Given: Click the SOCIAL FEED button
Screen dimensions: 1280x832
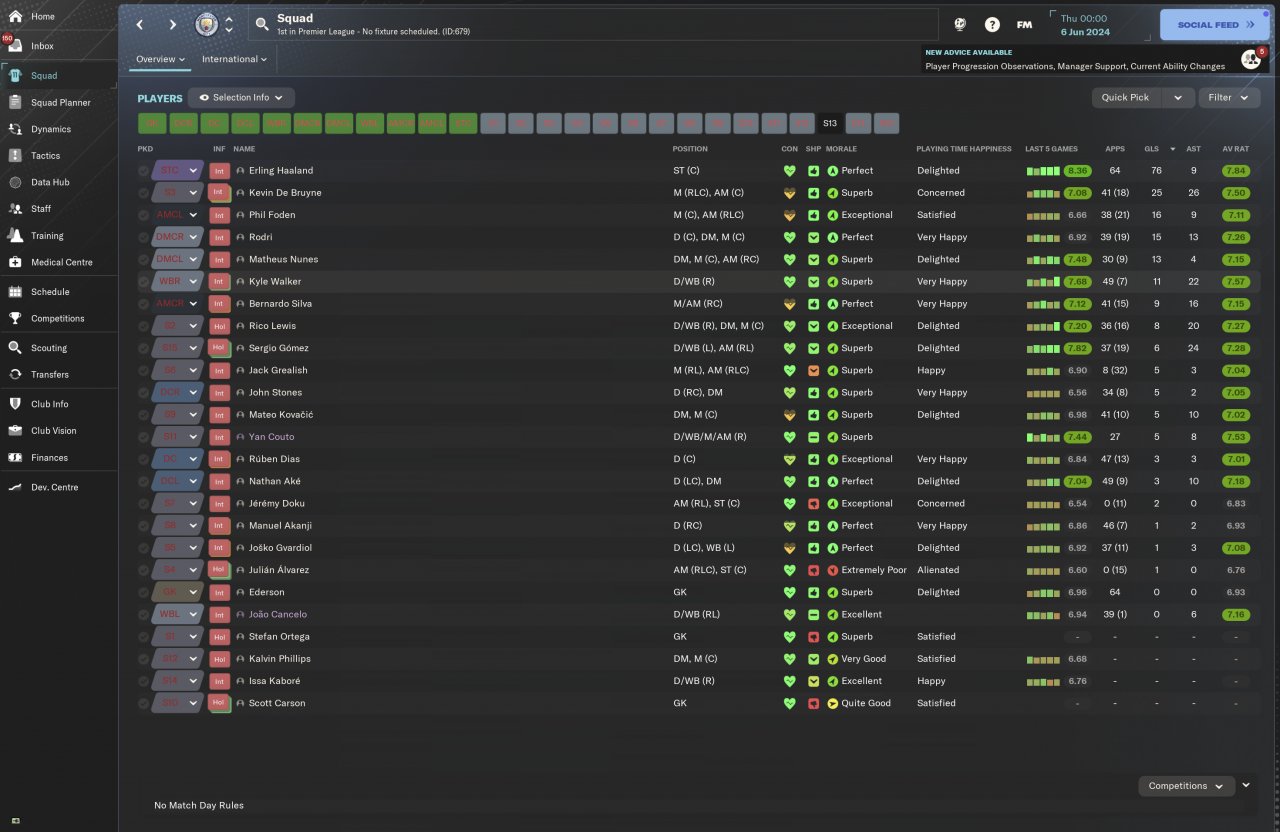Looking at the screenshot, I should [1215, 25].
